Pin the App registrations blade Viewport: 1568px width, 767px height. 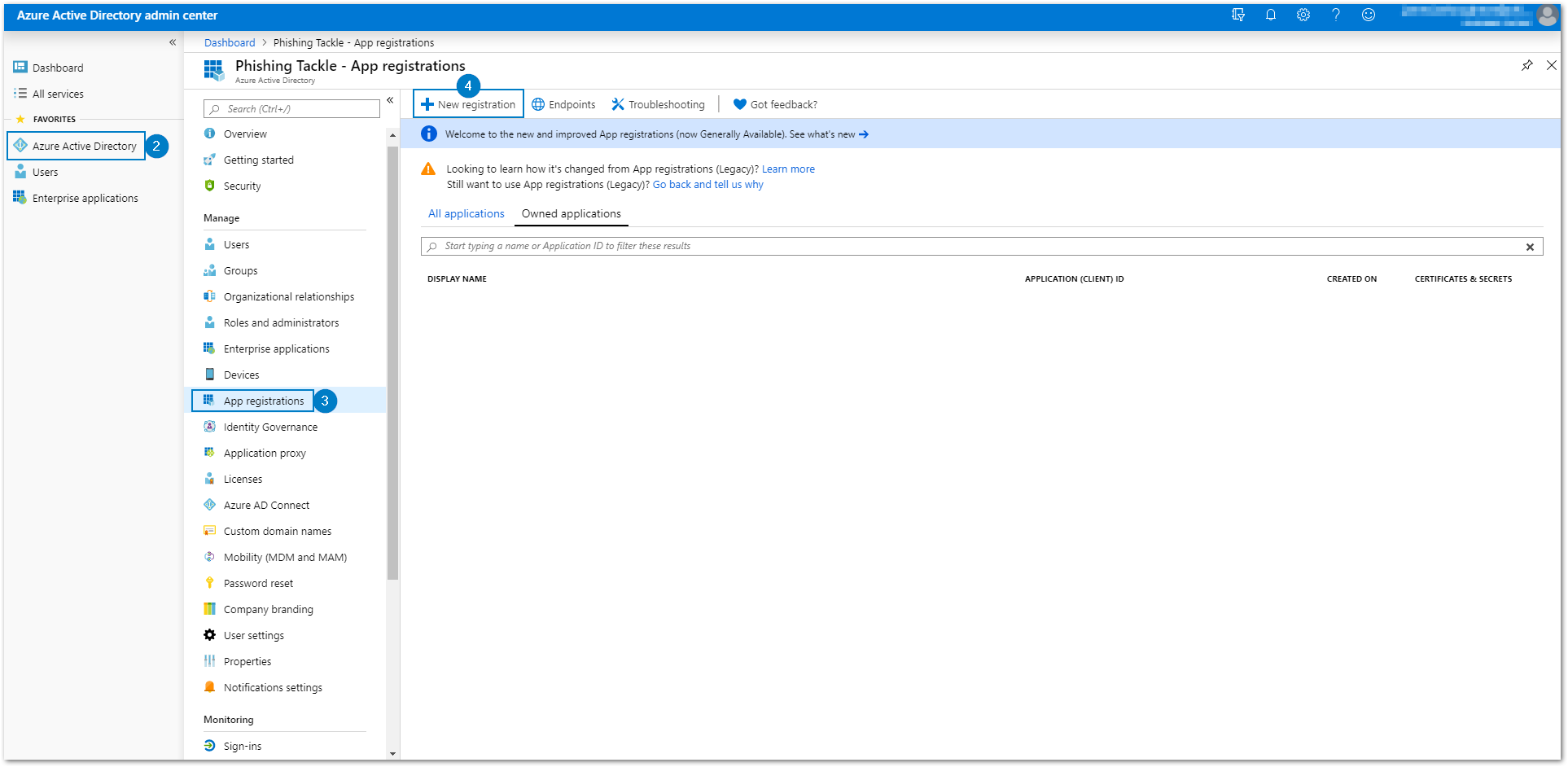pyautogui.click(x=1527, y=65)
